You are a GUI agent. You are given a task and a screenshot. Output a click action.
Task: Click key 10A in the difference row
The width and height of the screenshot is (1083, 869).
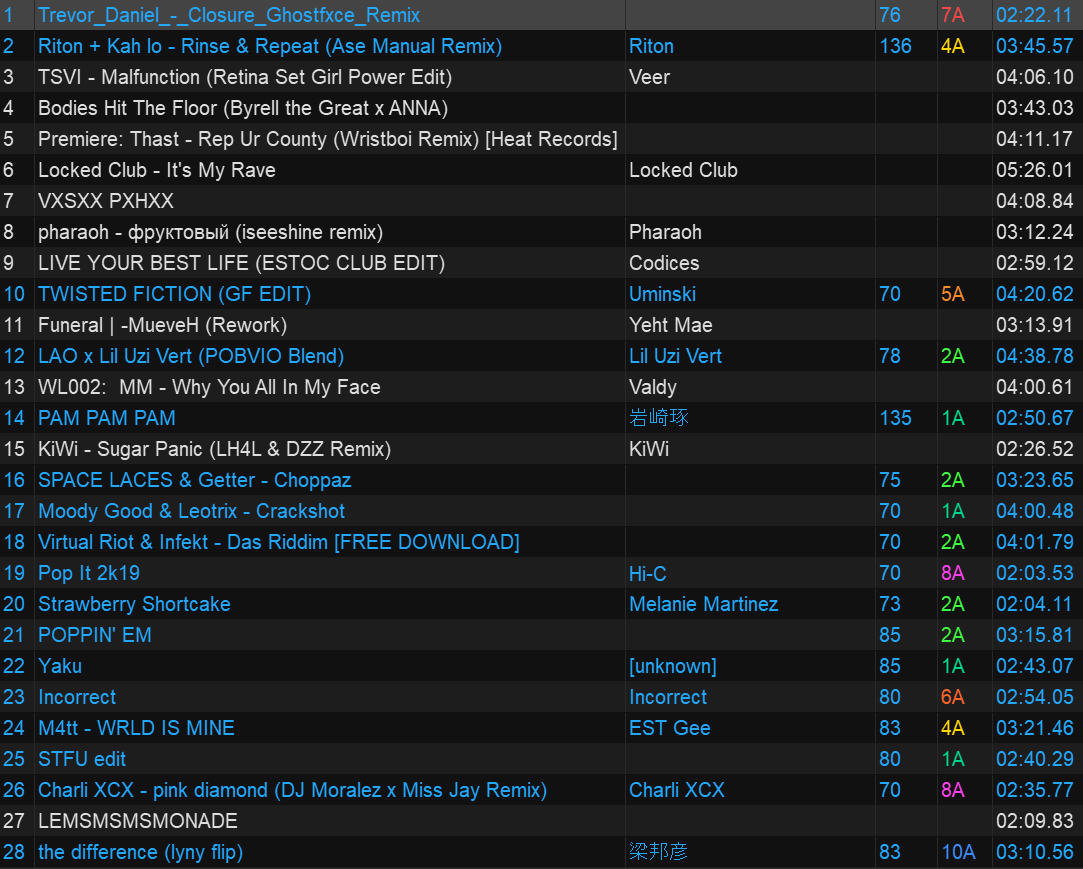point(959,852)
